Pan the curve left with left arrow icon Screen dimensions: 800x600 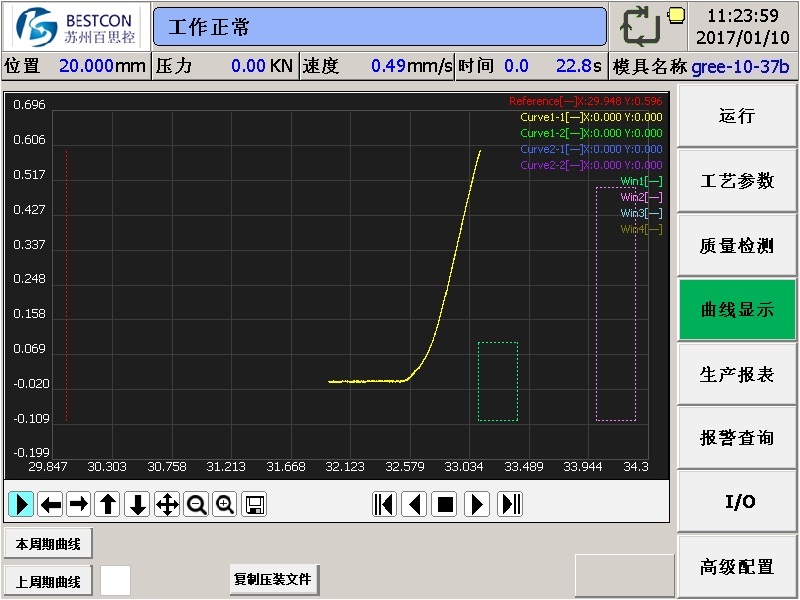point(50,504)
